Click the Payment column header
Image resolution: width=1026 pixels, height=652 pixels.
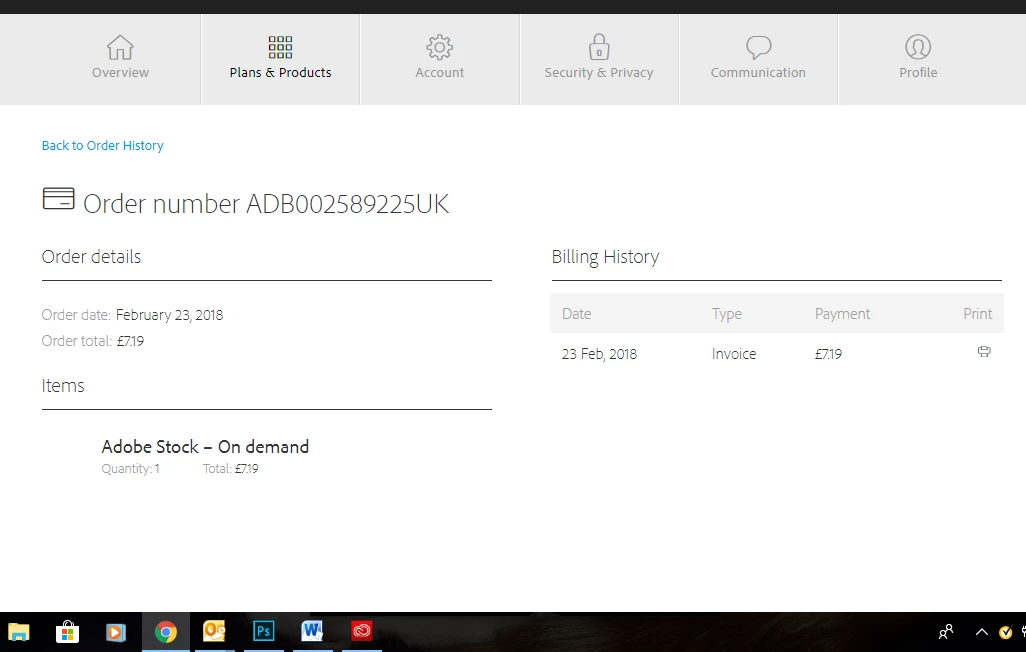(x=842, y=314)
